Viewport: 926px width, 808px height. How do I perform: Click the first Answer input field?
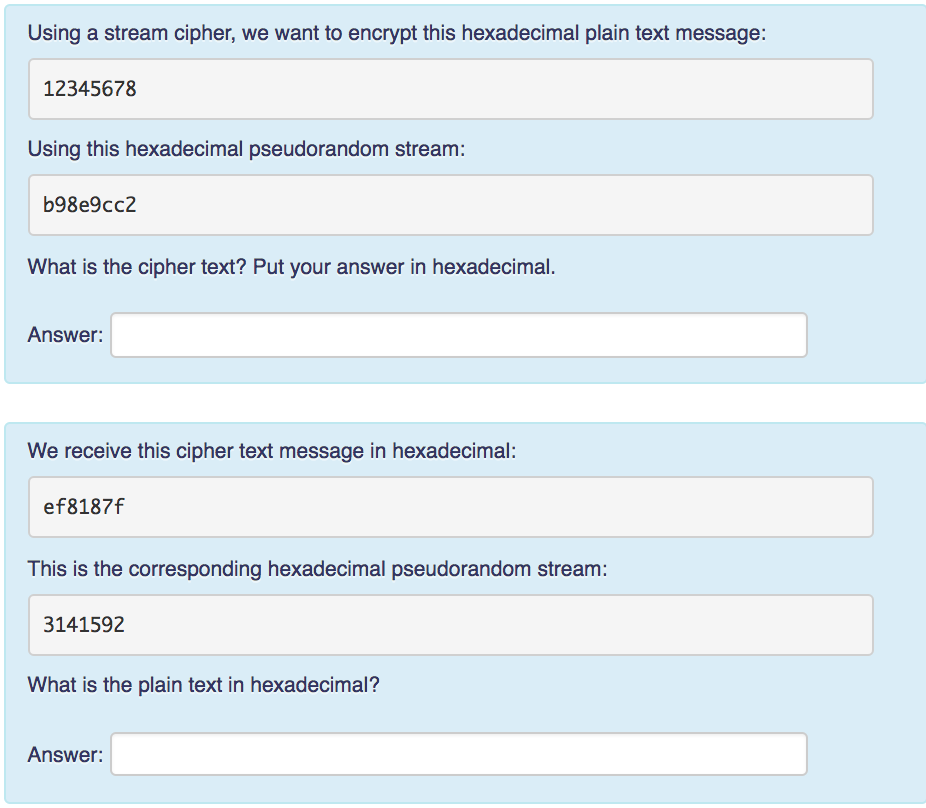pos(460,335)
